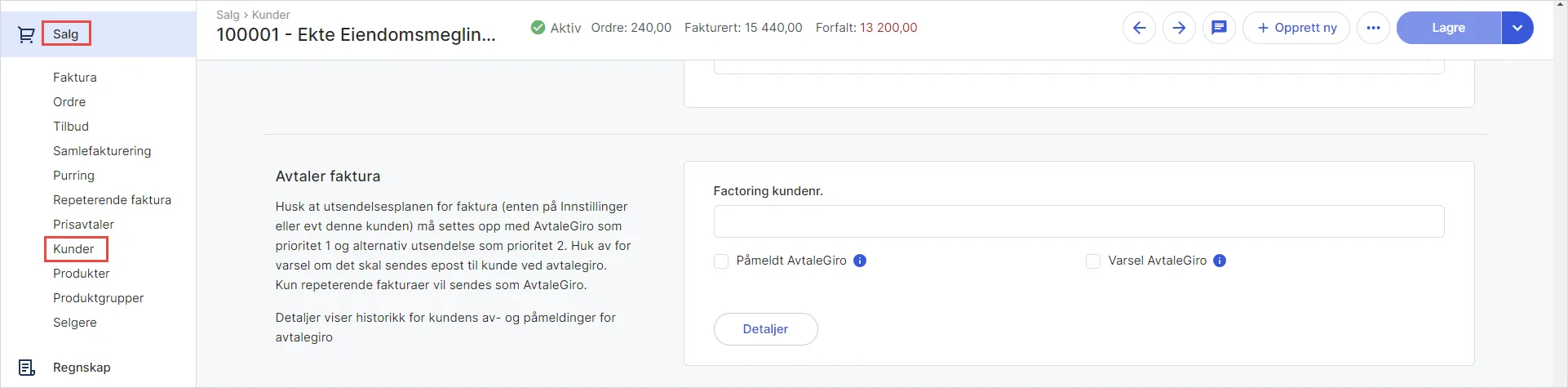Click the Opprett ny button

click(1296, 28)
